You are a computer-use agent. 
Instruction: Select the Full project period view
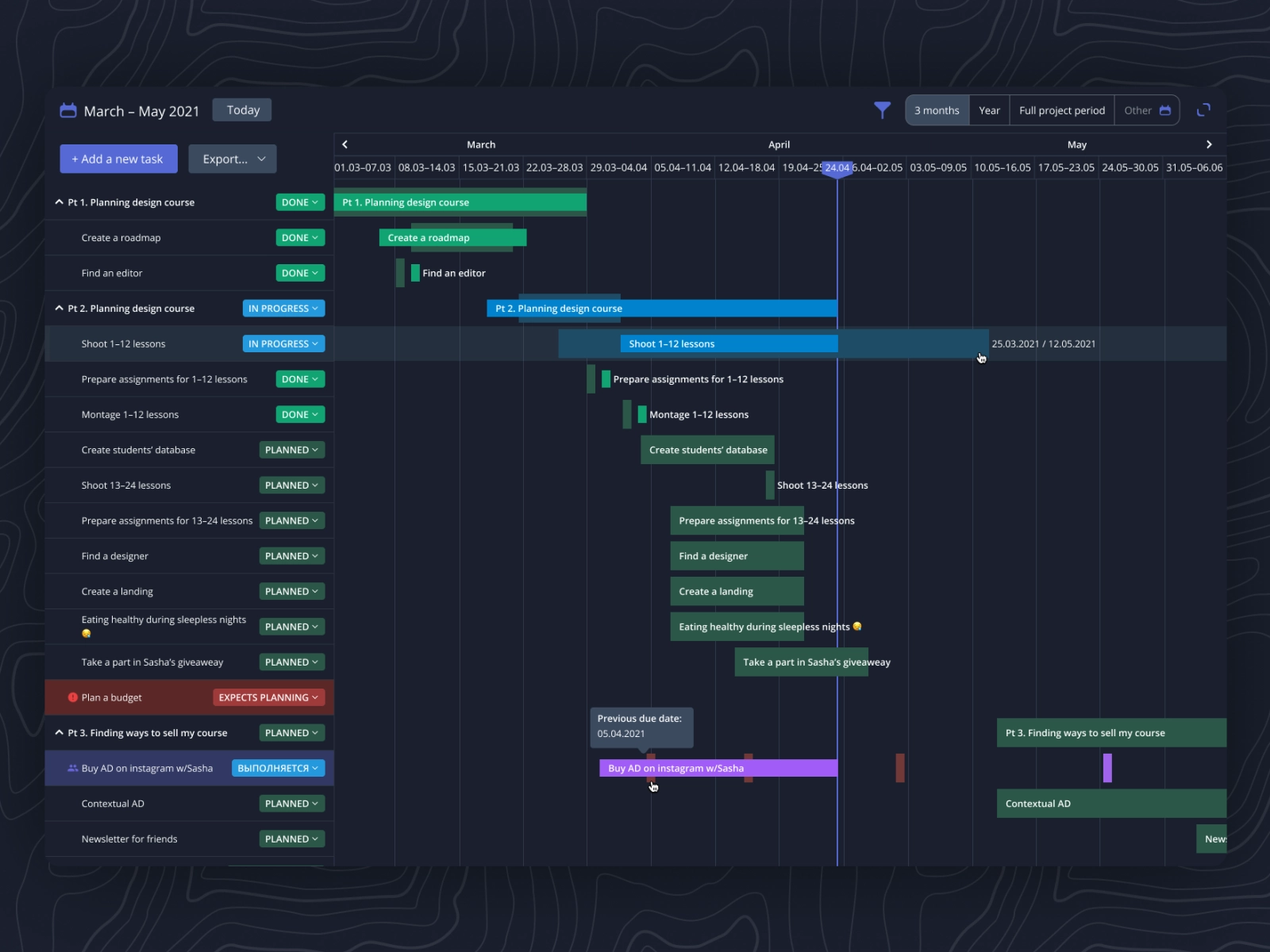point(1061,110)
